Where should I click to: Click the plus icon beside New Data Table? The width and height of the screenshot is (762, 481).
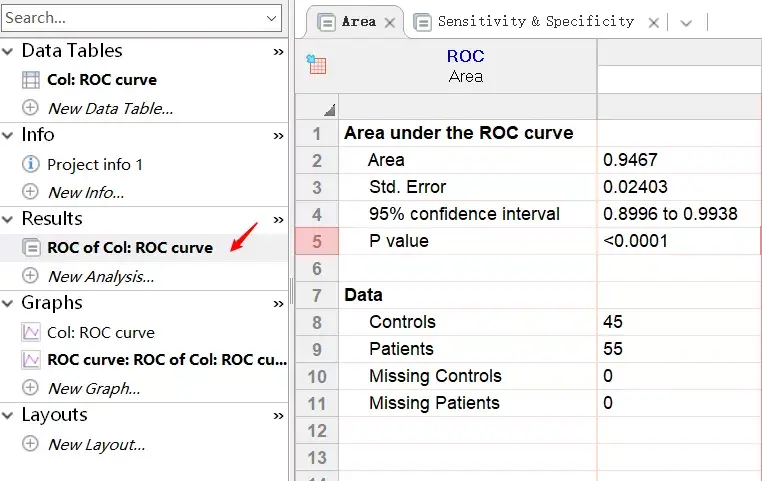[30, 108]
